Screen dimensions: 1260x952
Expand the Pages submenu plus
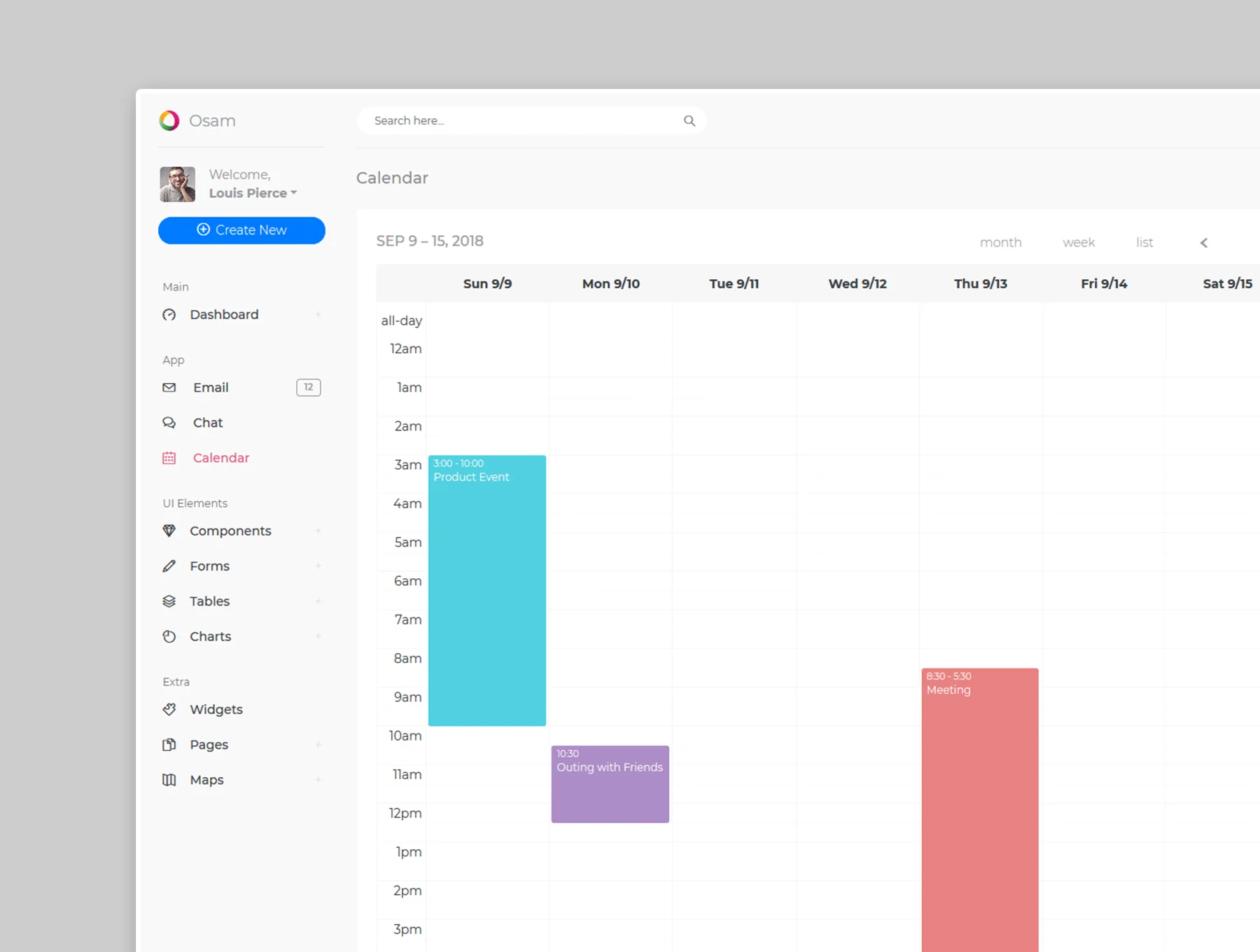(x=318, y=745)
